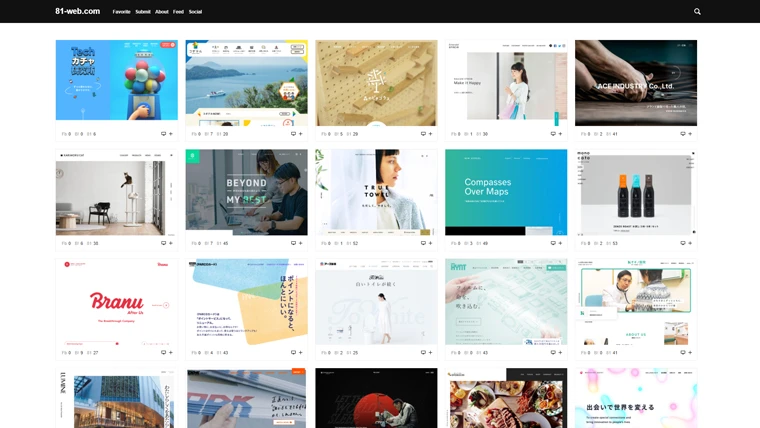The image size is (760, 428).
Task: Click comment icon under Make it Happy card
Action: [x=553, y=134]
